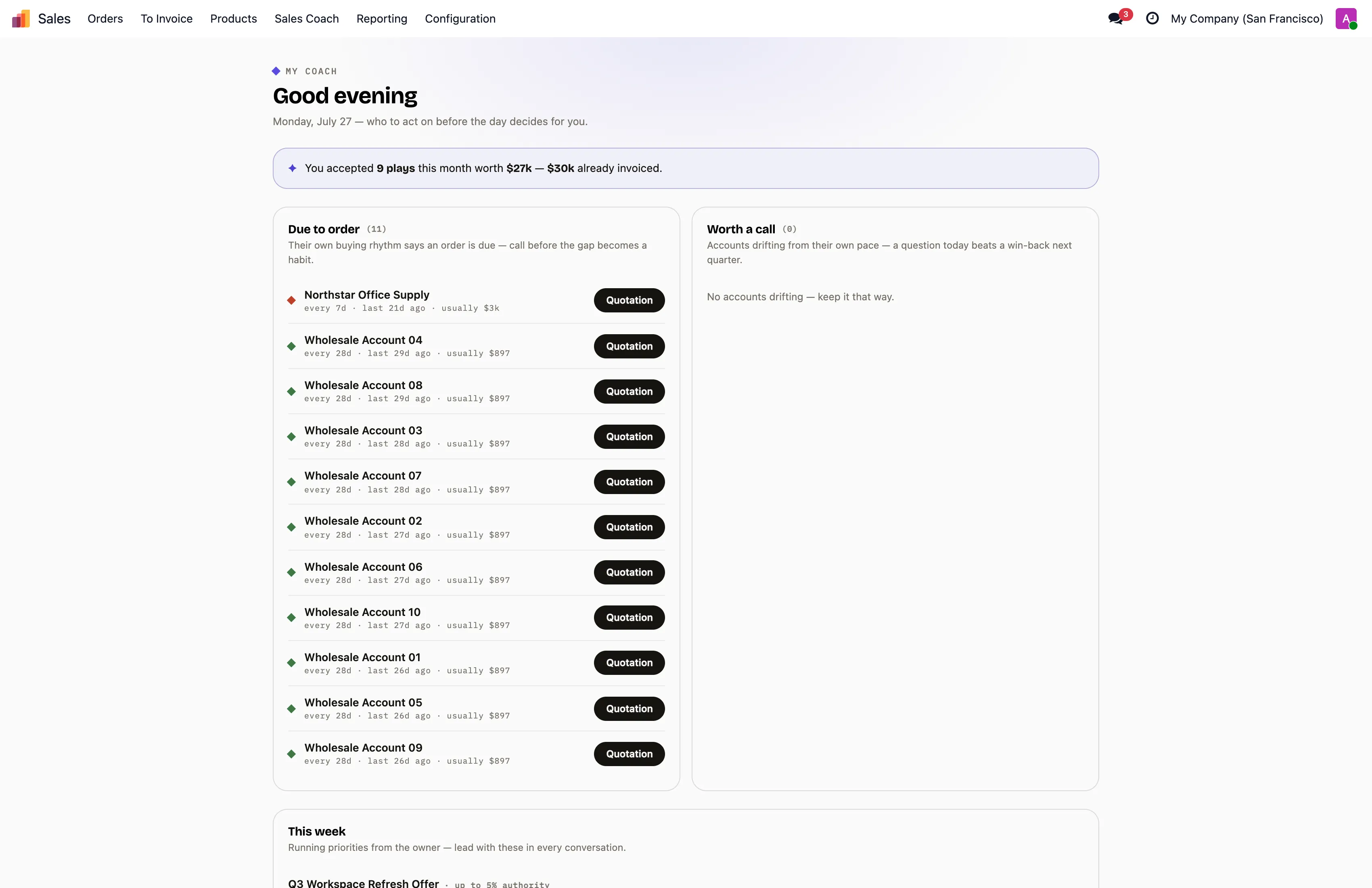
Task: Click the '9 plays' text in banner
Action: click(395, 168)
